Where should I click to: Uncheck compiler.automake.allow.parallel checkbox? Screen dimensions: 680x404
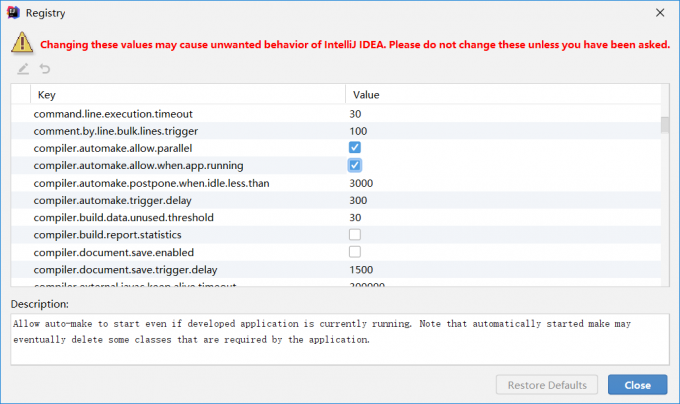[355, 148]
